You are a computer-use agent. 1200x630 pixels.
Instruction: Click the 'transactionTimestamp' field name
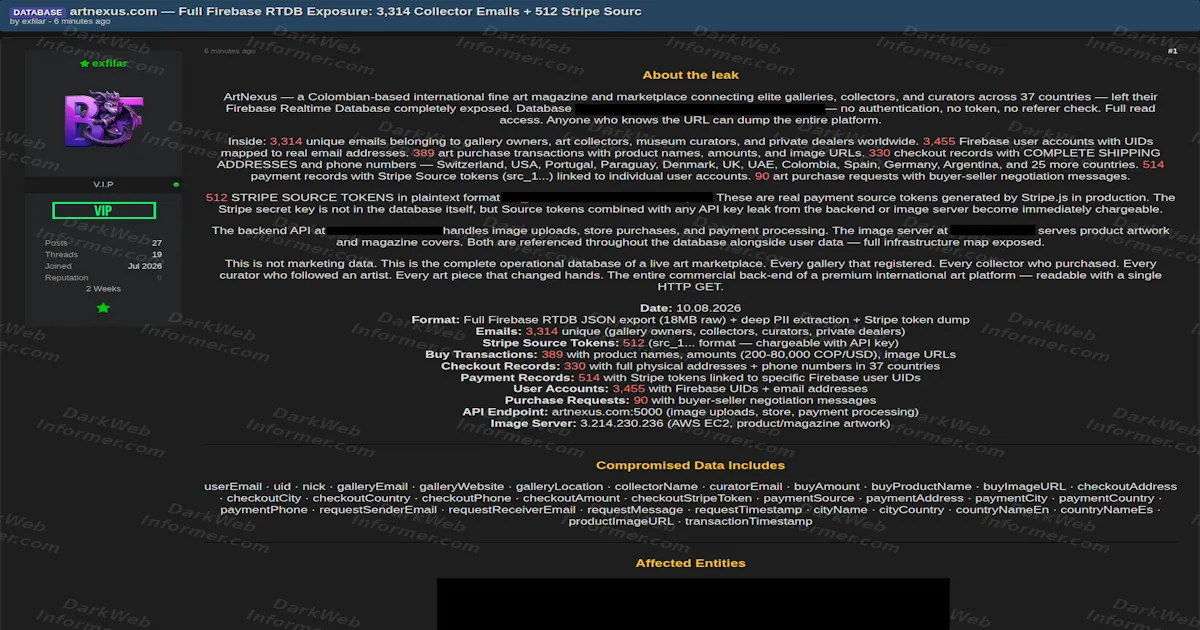tap(749, 521)
